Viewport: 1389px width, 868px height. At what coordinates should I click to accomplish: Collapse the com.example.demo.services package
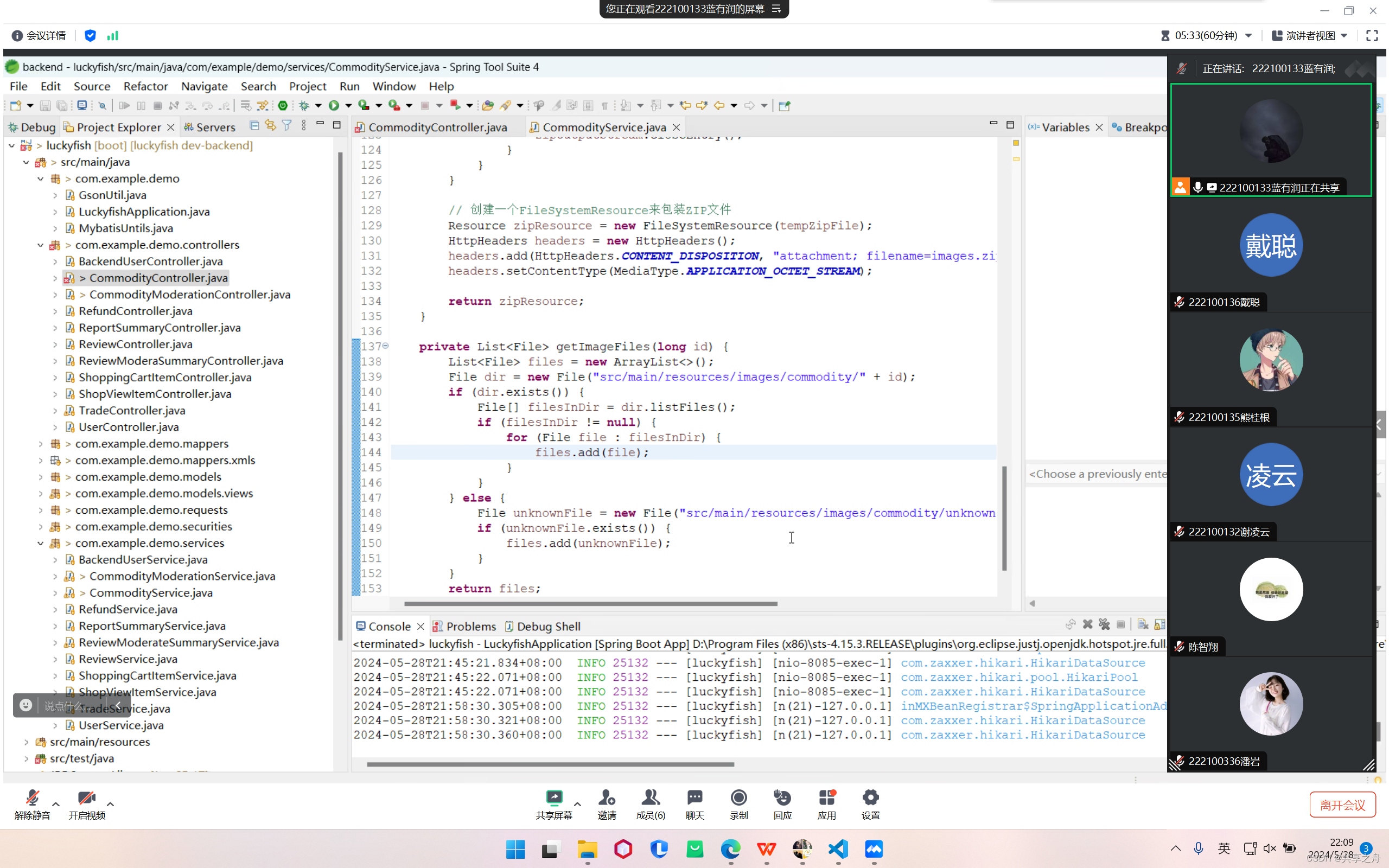click(x=41, y=543)
